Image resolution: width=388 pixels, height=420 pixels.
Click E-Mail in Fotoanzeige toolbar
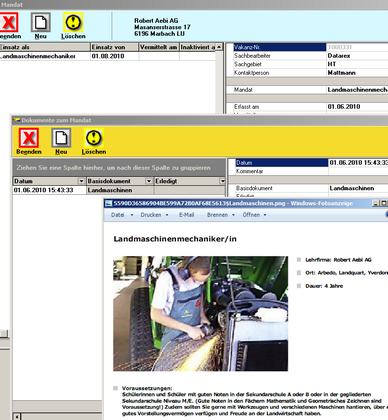[186, 215]
